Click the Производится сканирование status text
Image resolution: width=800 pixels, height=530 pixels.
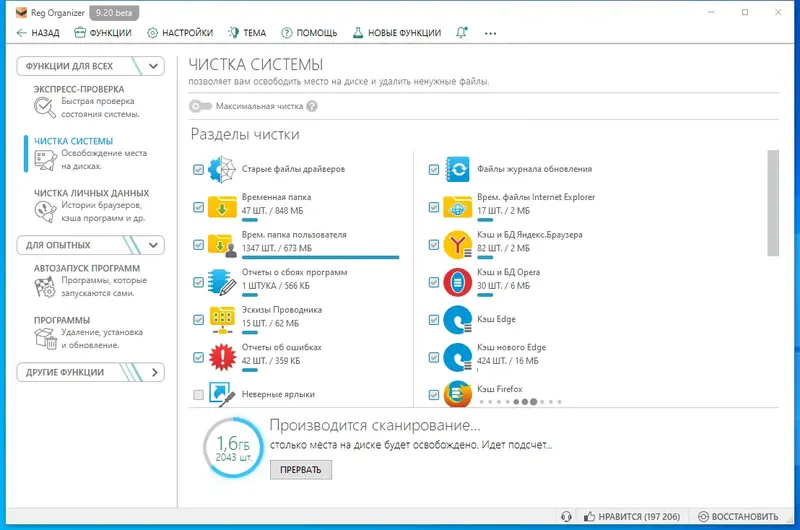click(x=374, y=425)
